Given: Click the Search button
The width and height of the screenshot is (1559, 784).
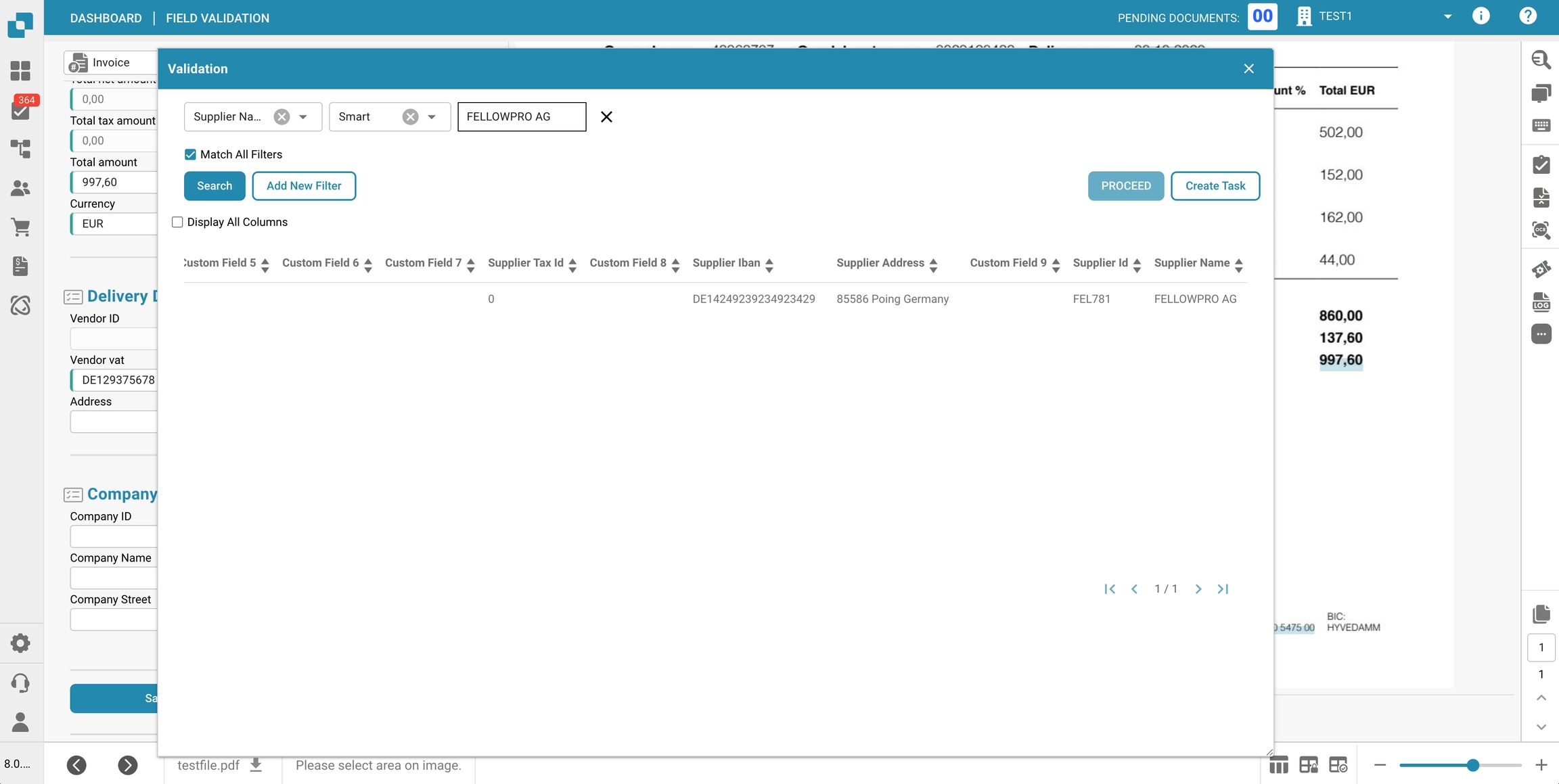Looking at the screenshot, I should click(214, 186).
